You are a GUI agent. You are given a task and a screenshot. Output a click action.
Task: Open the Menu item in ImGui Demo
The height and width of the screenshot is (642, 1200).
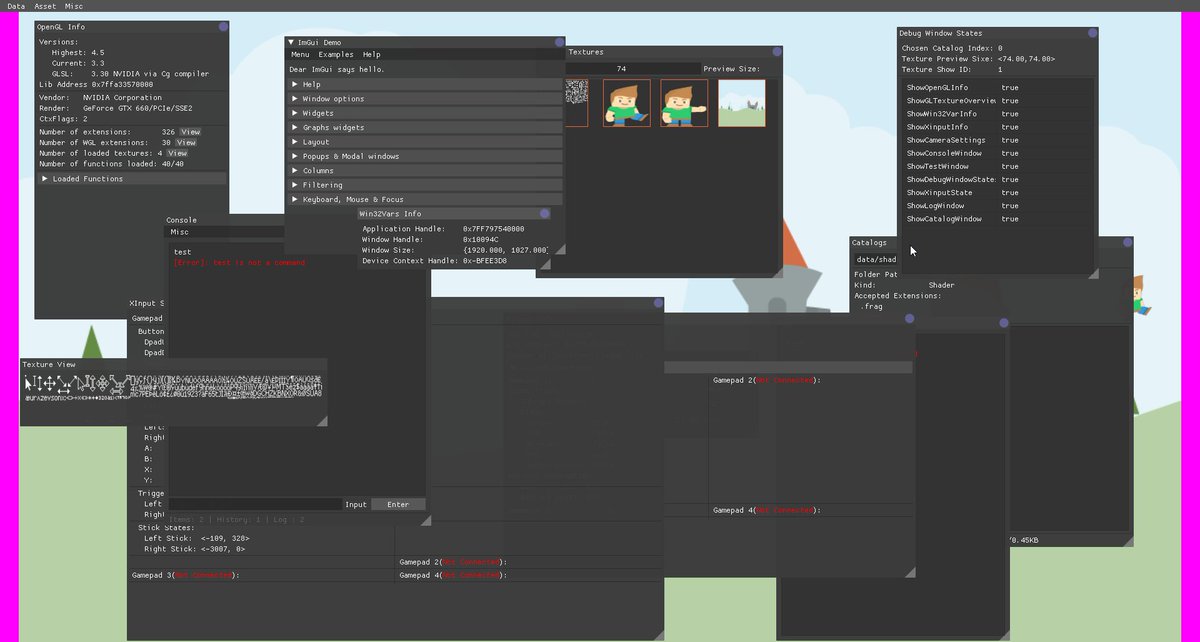[x=300, y=55]
